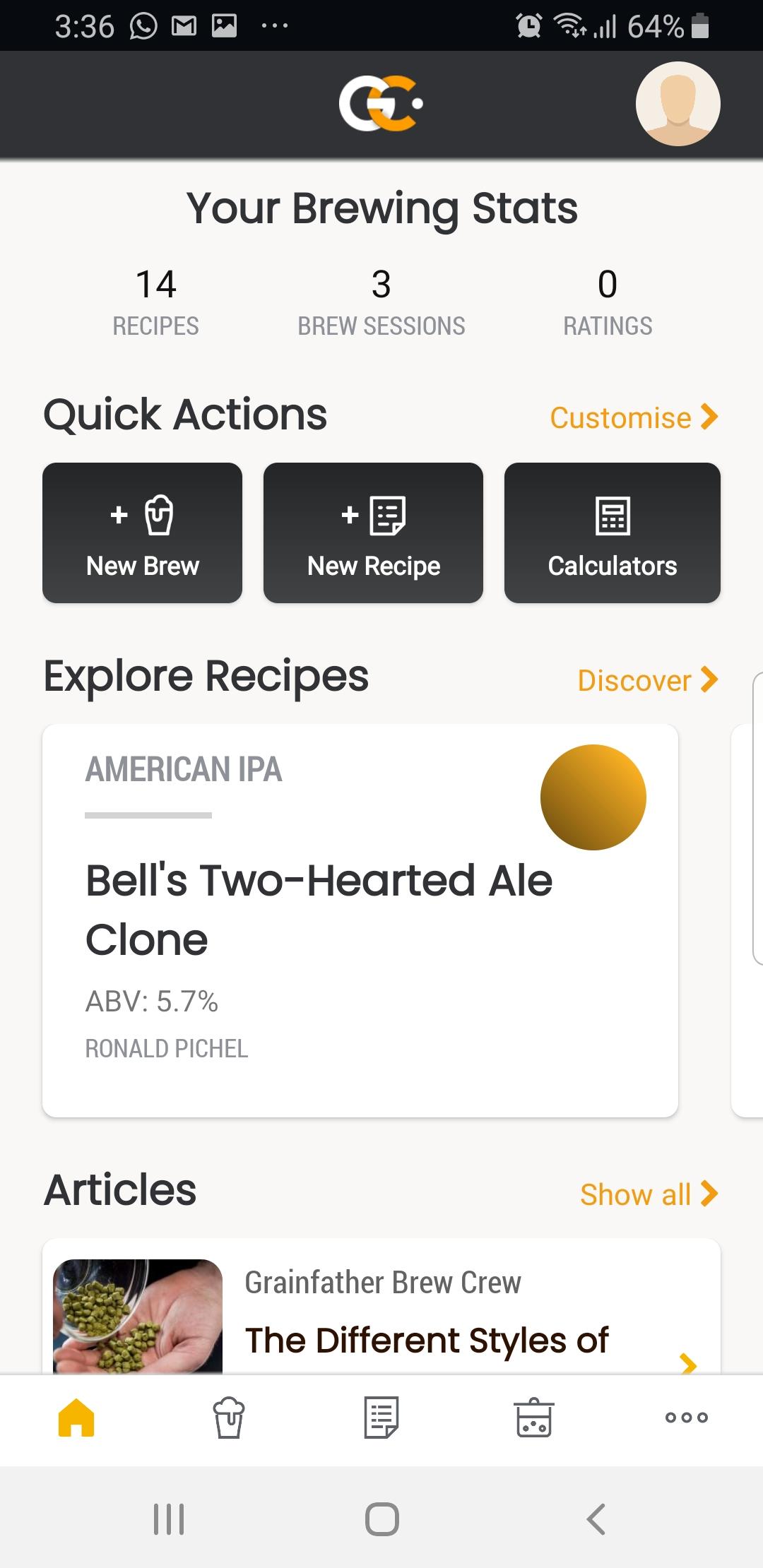Viewport: 763px width, 1568px height.
Task: Tap the Android back navigation arrow
Action: pos(596,1519)
